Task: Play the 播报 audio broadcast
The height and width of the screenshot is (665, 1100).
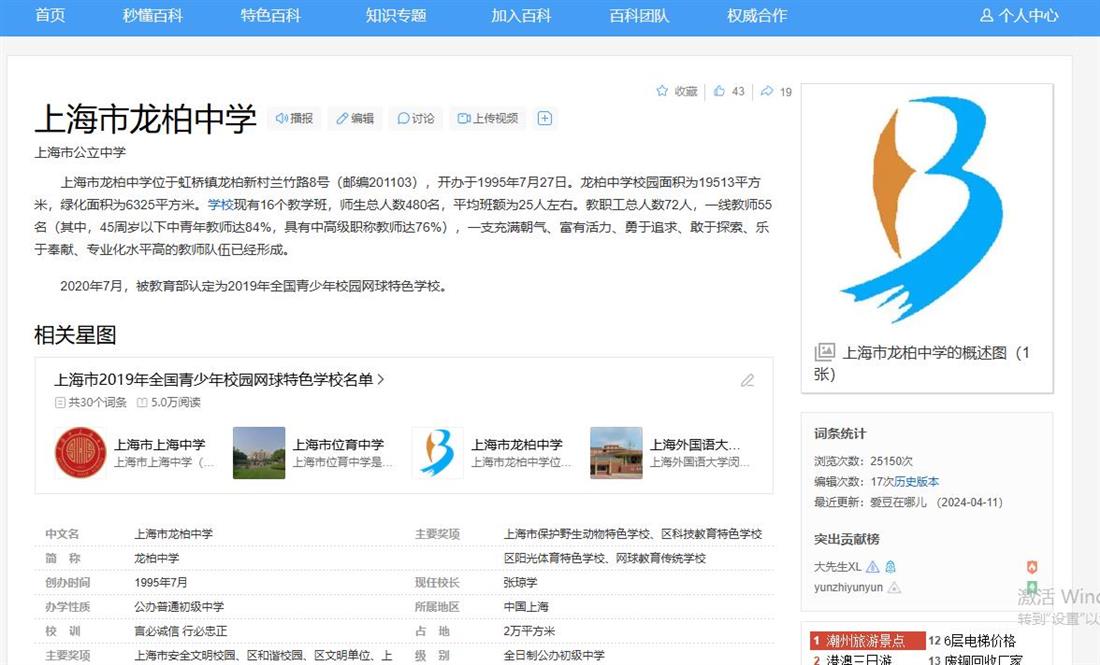Action: (x=295, y=118)
